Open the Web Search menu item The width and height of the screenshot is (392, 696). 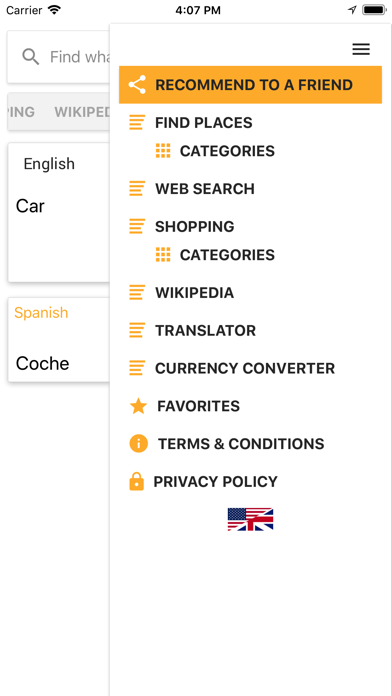tap(205, 189)
